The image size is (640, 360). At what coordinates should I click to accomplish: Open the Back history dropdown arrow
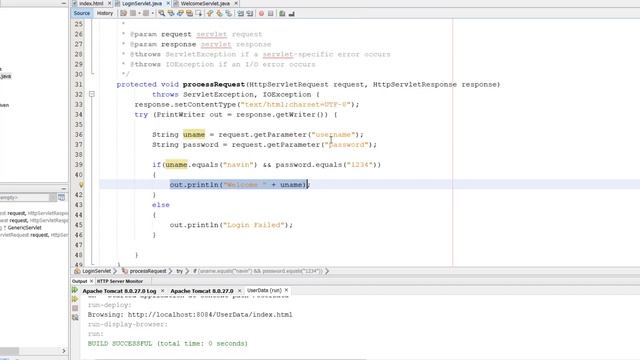[x=140, y=13]
